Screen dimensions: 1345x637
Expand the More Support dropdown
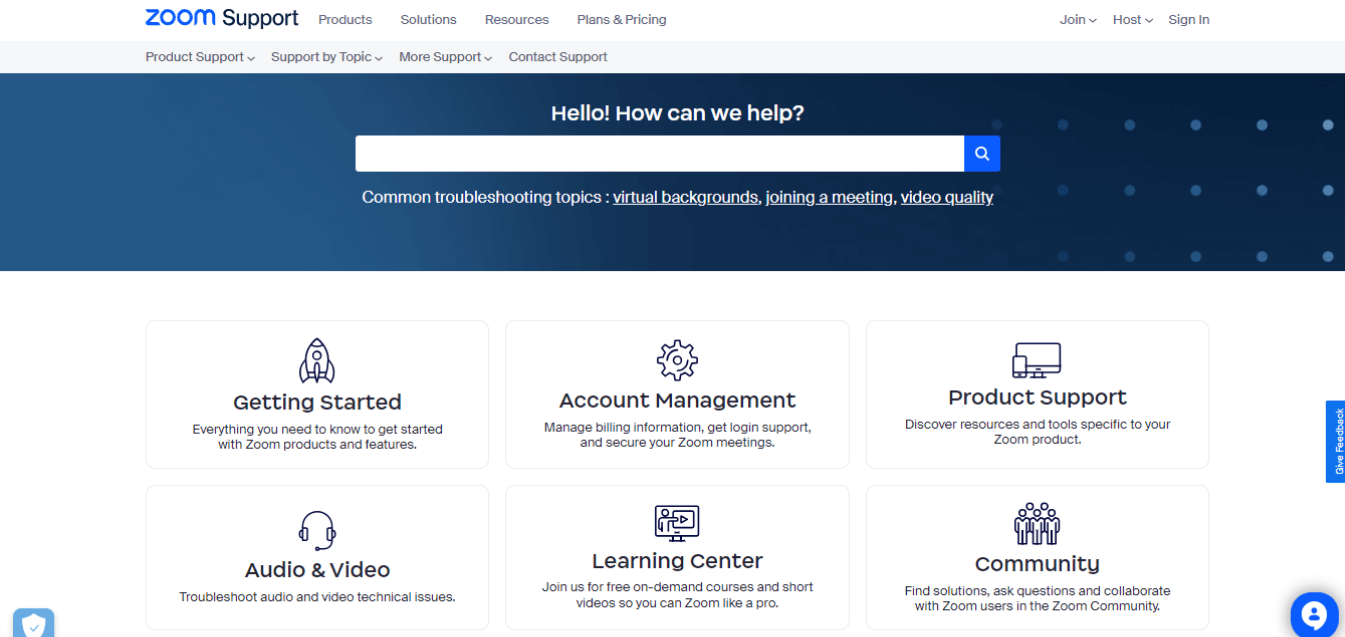tap(446, 57)
